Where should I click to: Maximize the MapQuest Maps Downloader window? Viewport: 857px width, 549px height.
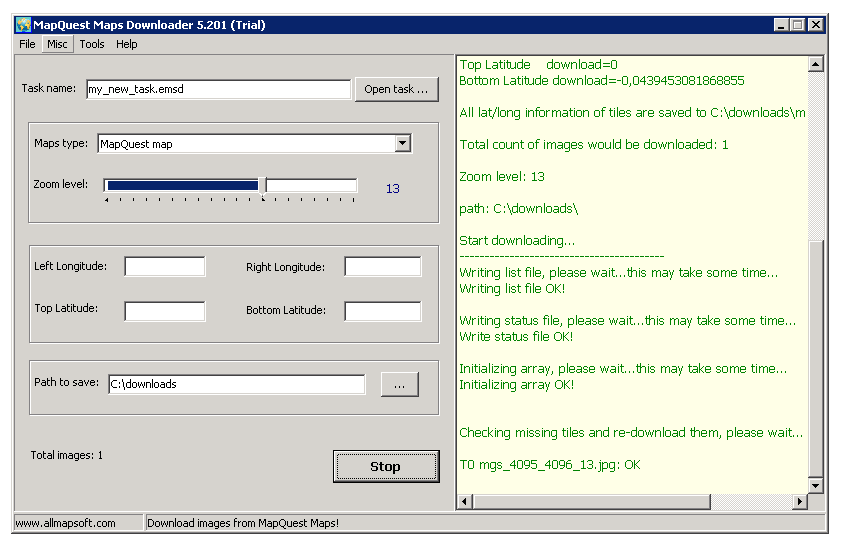[x=798, y=25]
